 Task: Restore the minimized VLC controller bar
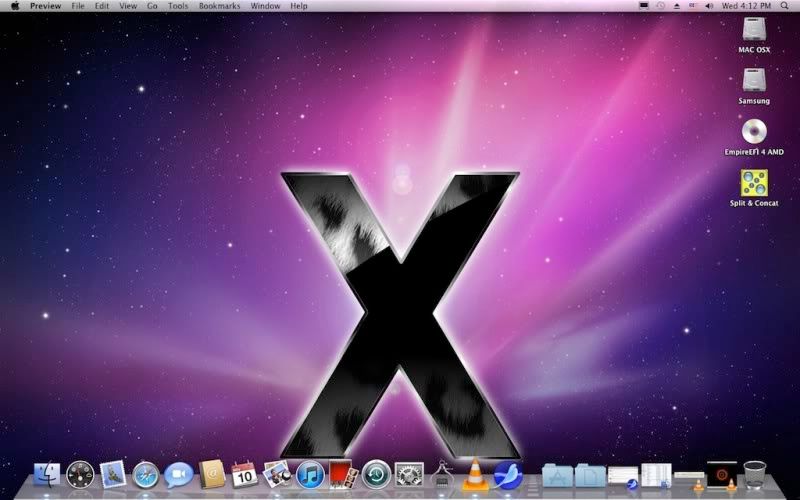click(x=689, y=479)
